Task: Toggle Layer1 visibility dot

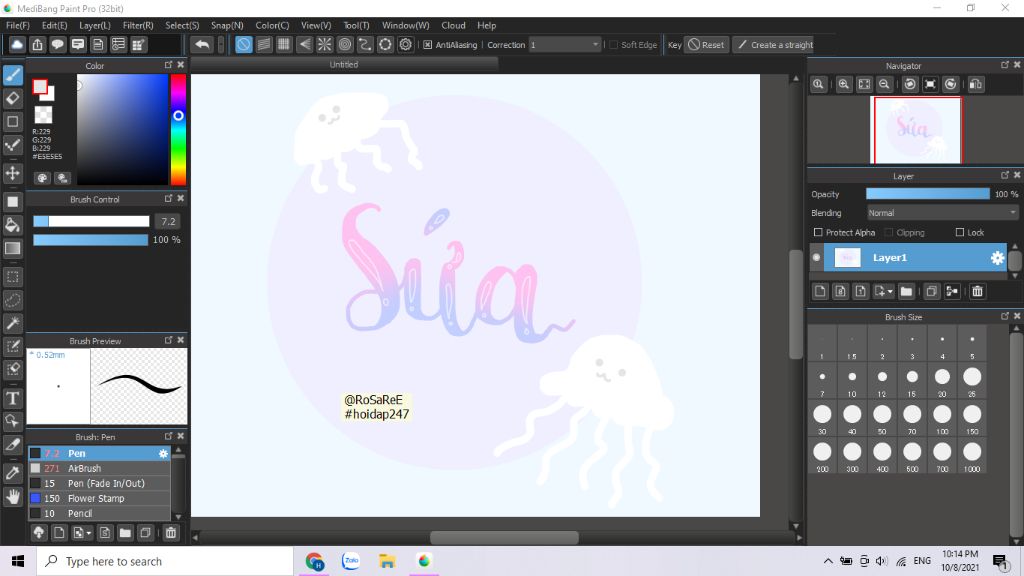Action: (816, 257)
